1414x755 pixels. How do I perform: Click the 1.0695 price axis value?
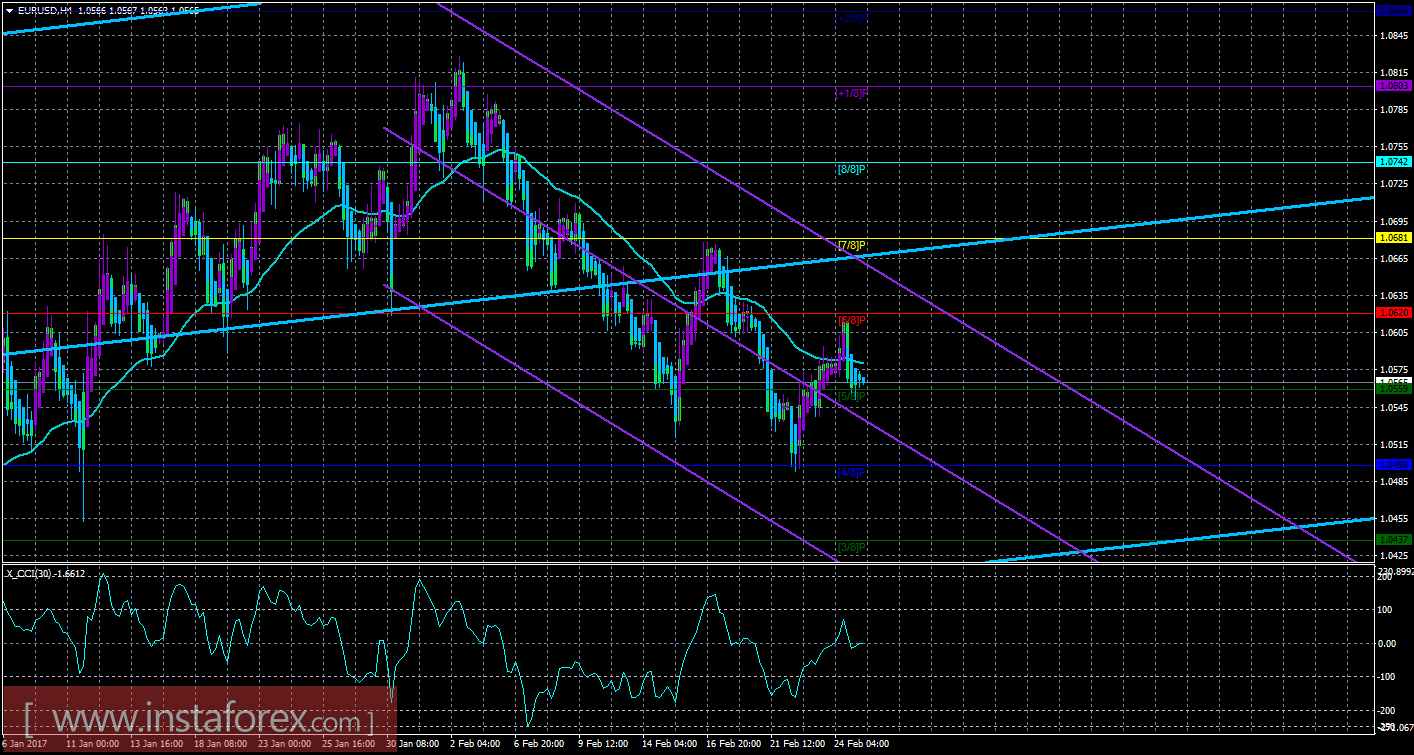coord(1394,221)
